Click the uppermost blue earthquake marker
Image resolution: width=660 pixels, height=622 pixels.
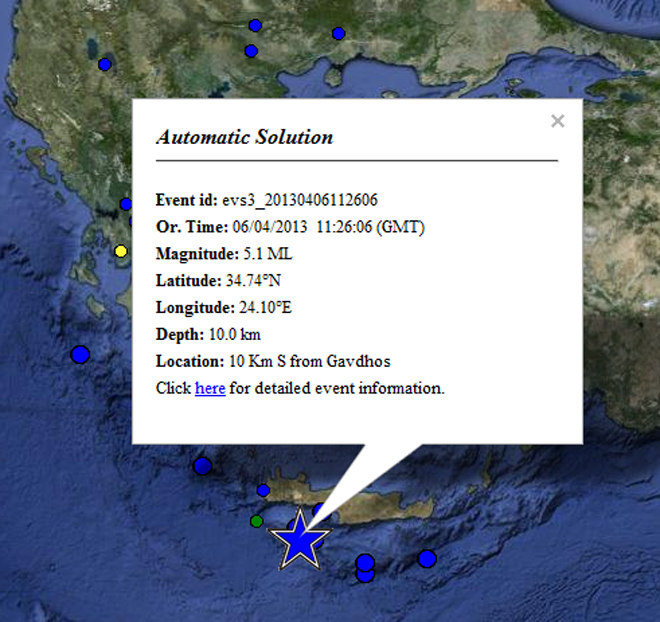(x=255, y=25)
